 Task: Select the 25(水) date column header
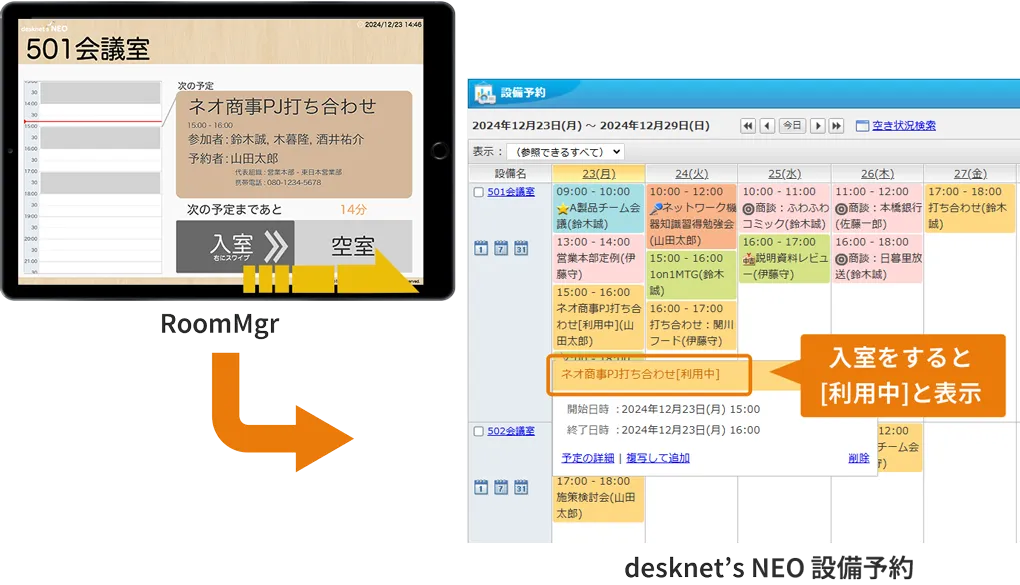(785, 174)
